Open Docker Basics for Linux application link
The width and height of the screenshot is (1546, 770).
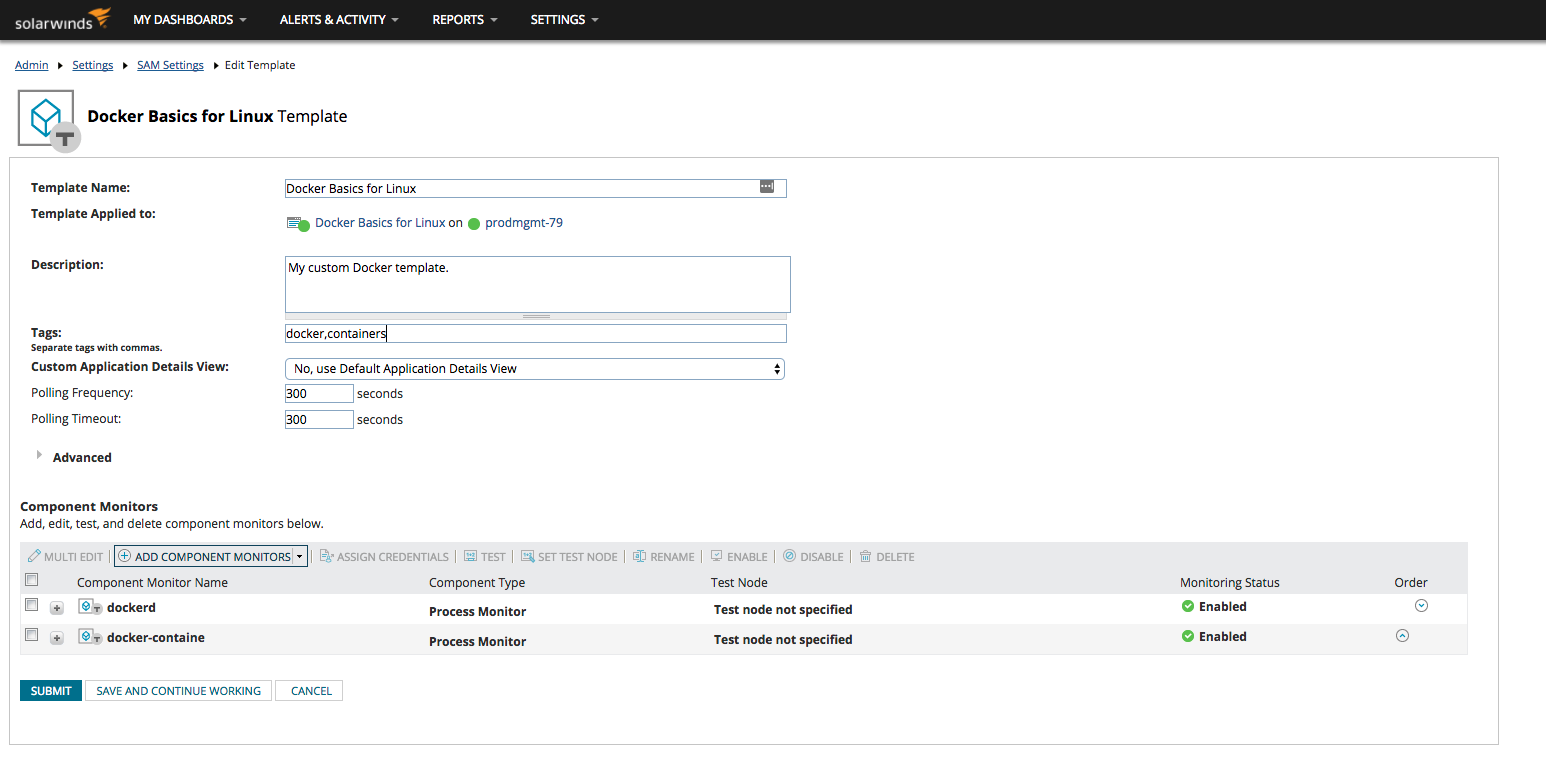click(380, 223)
